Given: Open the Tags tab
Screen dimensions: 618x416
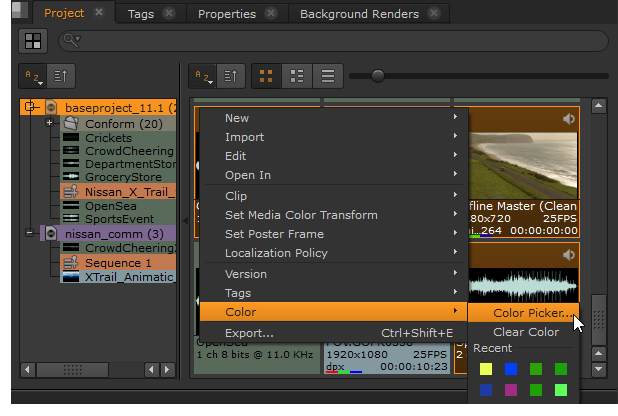Looking at the screenshot, I should click(139, 14).
